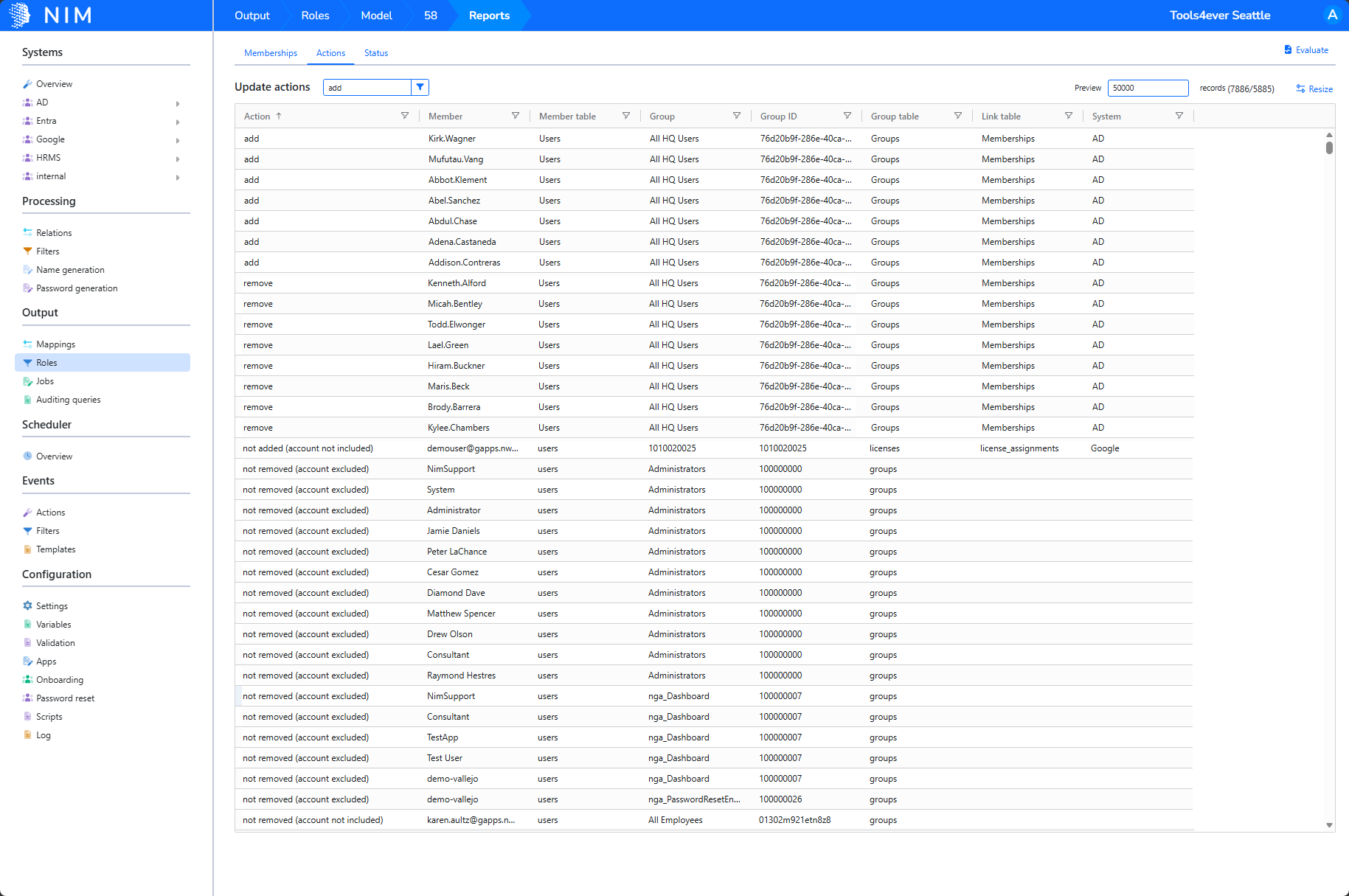
Task: Expand the HRMS system submenu arrow
Action: coord(178,159)
